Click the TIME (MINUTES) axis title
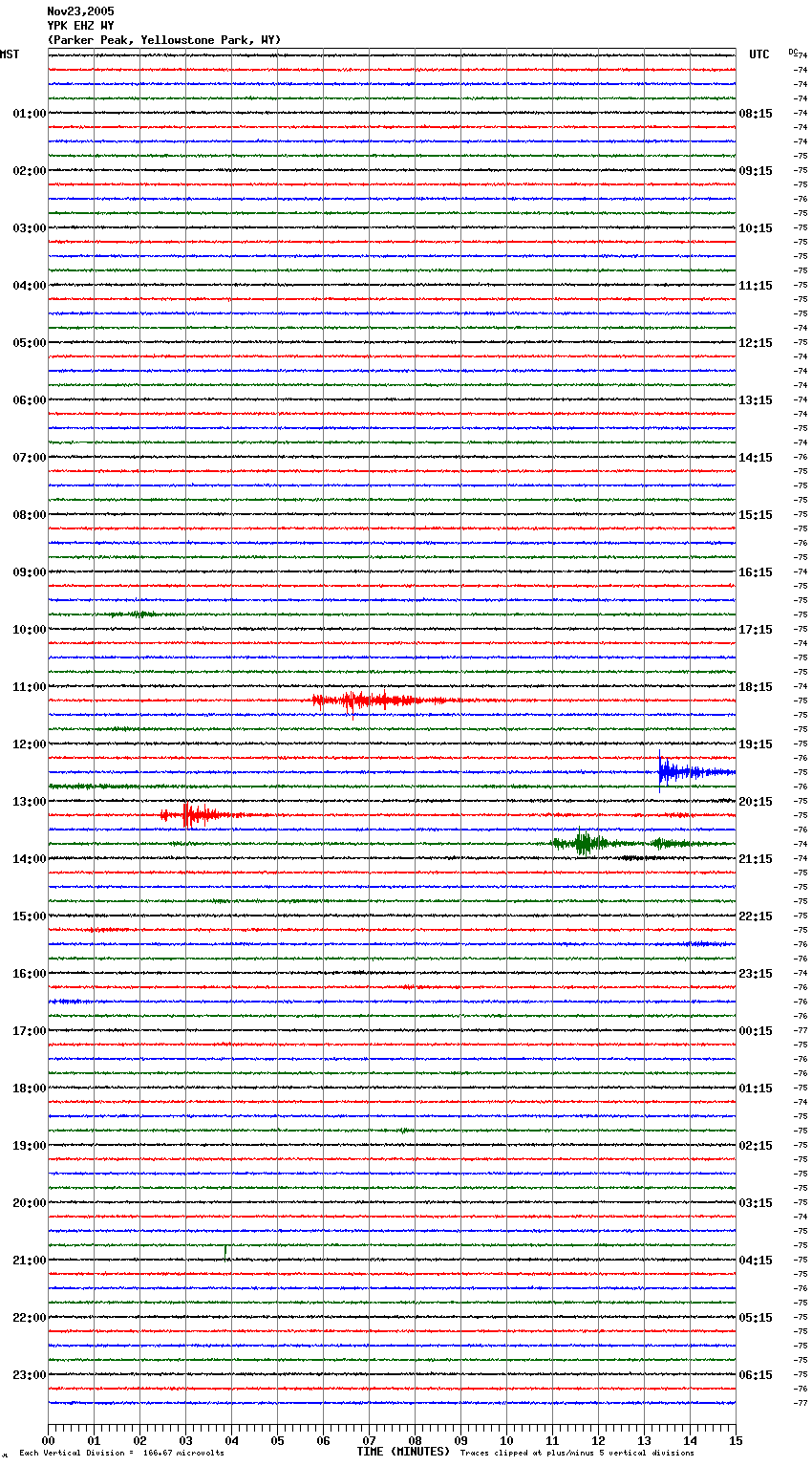Screen dimensions: 812x1466 [x=403, y=1452]
